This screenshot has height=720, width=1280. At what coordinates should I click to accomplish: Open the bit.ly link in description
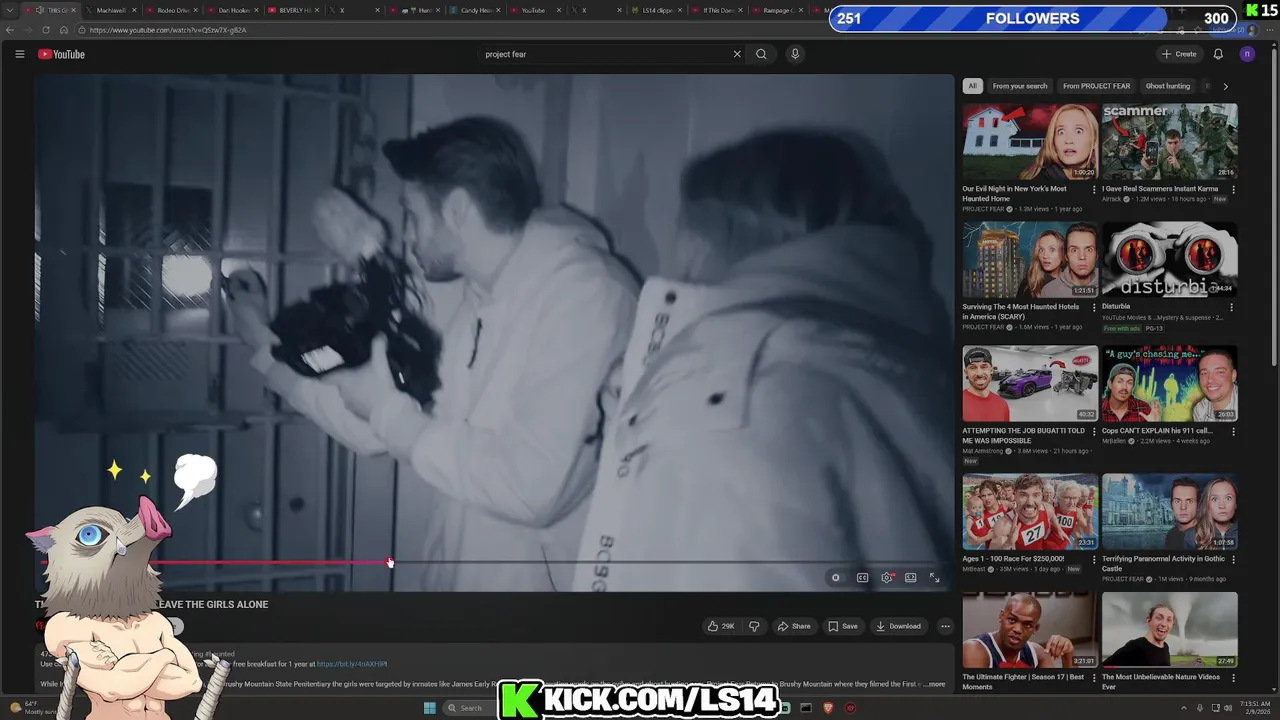pyautogui.click(x=351, y=664)
